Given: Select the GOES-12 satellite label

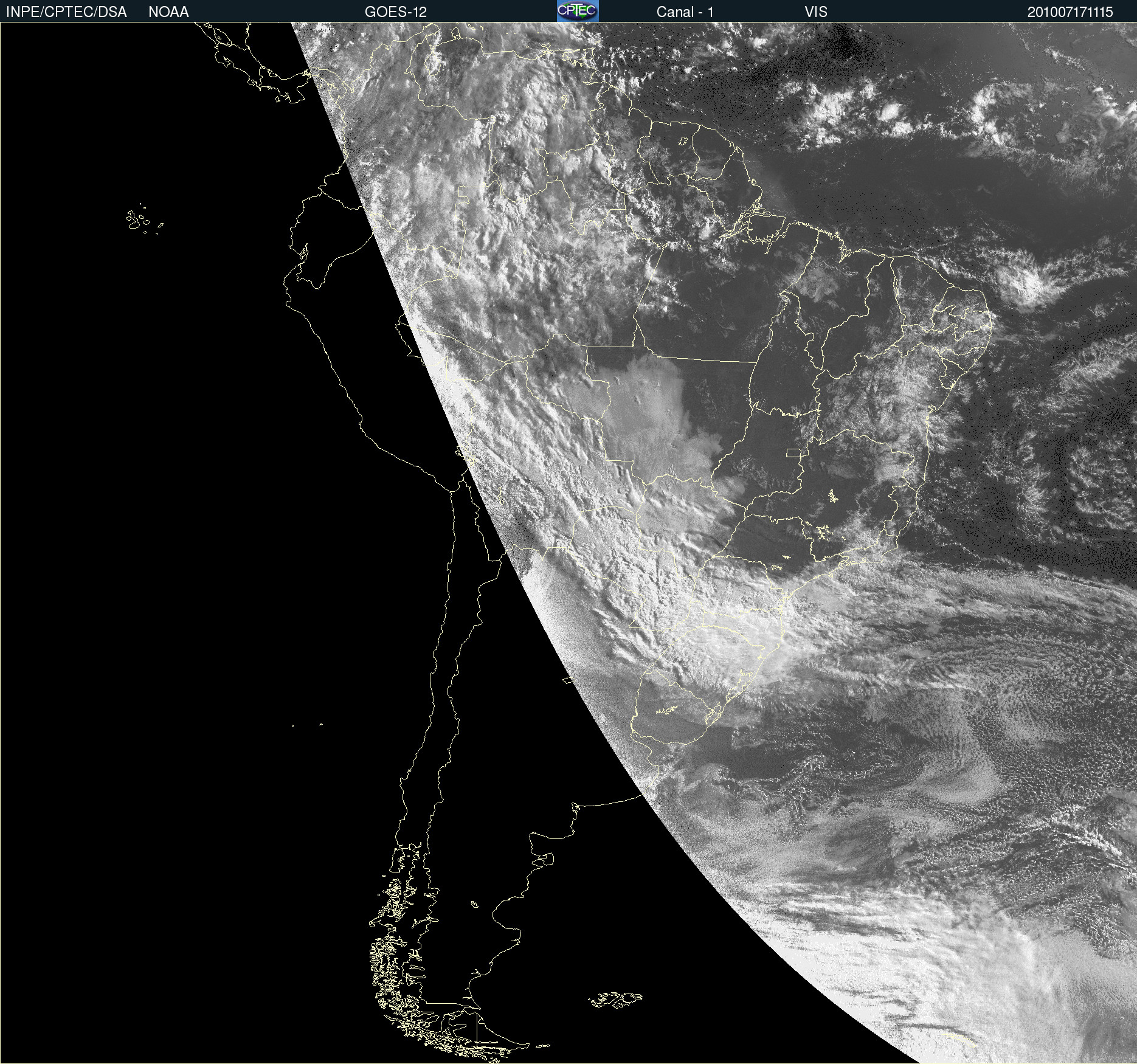Looking at the screenshot, I should [396, 12].
